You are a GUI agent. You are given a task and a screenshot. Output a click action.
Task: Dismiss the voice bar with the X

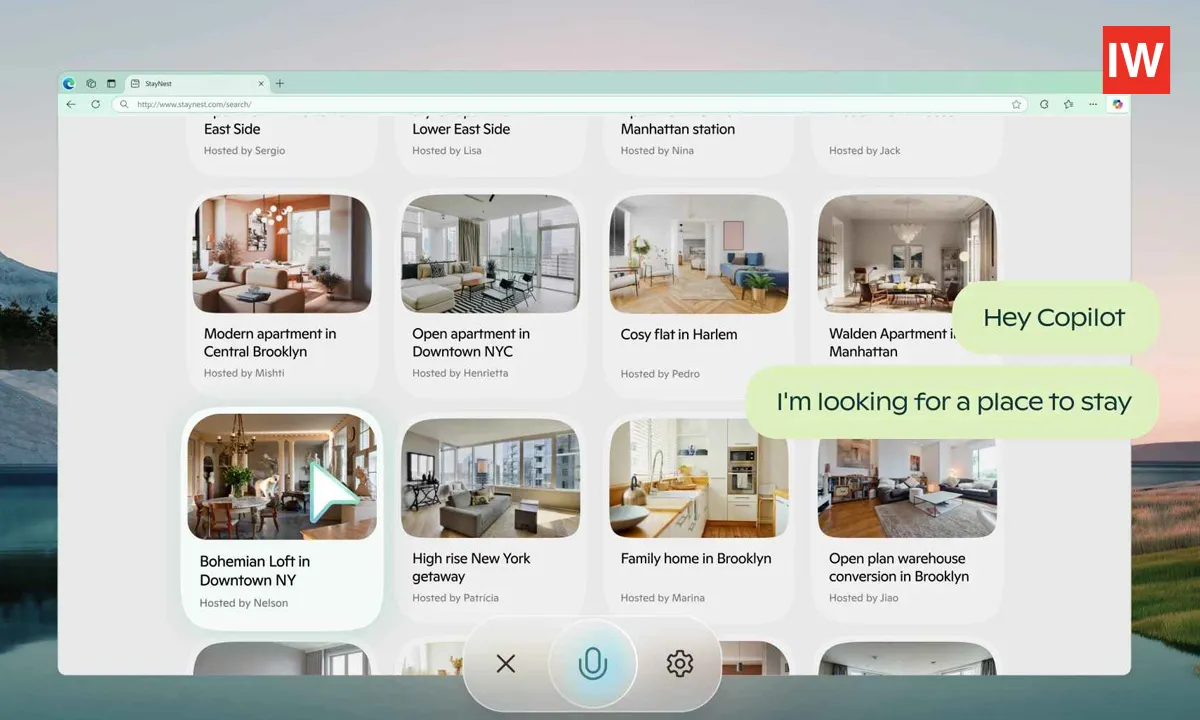(x=506, y=663)
